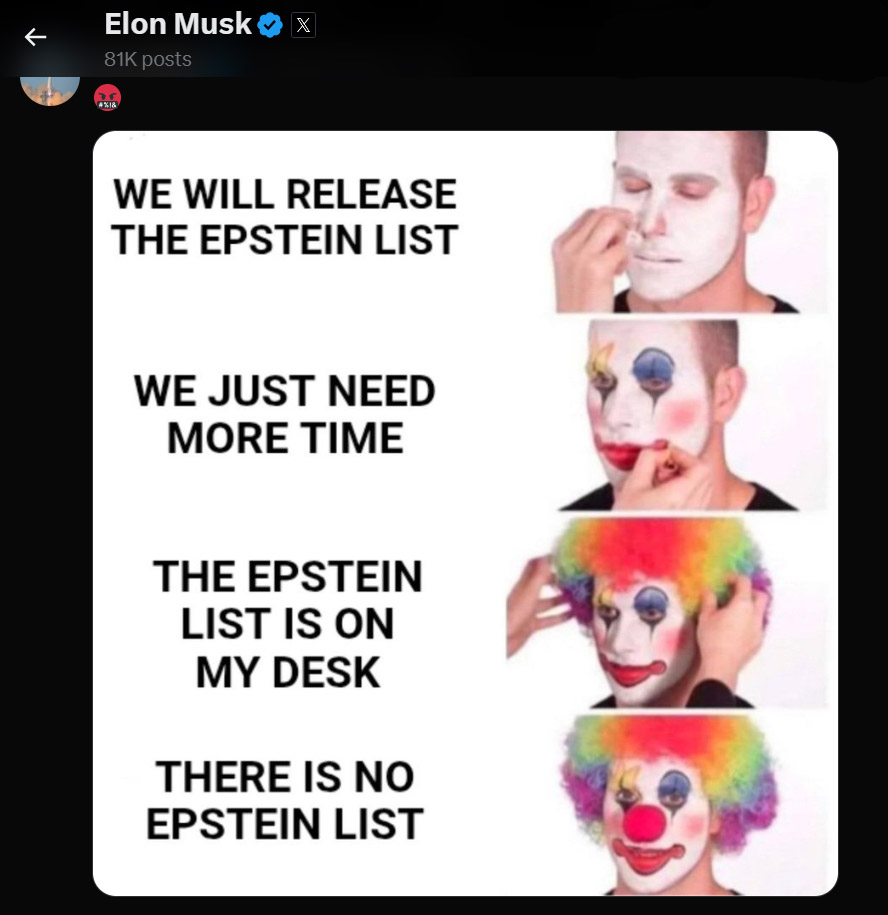Open the rocket profile avatar picture
Viewport: 888px width, 915px height.
[x=50, y=90]
